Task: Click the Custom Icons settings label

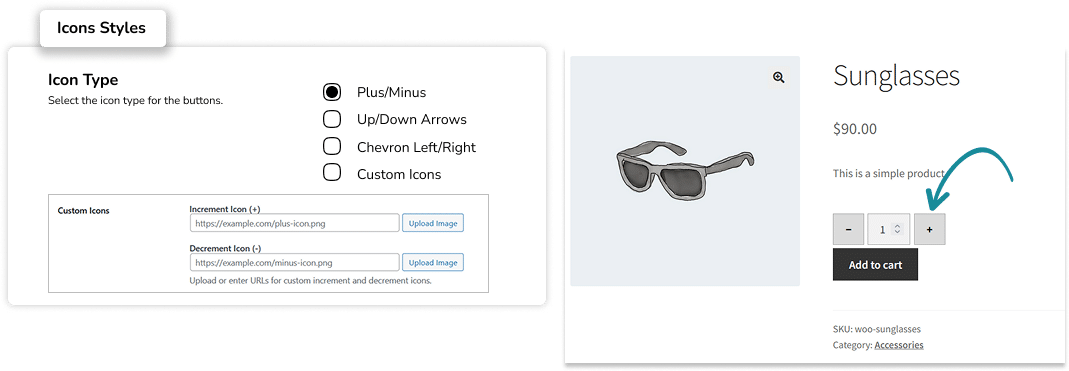Action: (84, 211)
